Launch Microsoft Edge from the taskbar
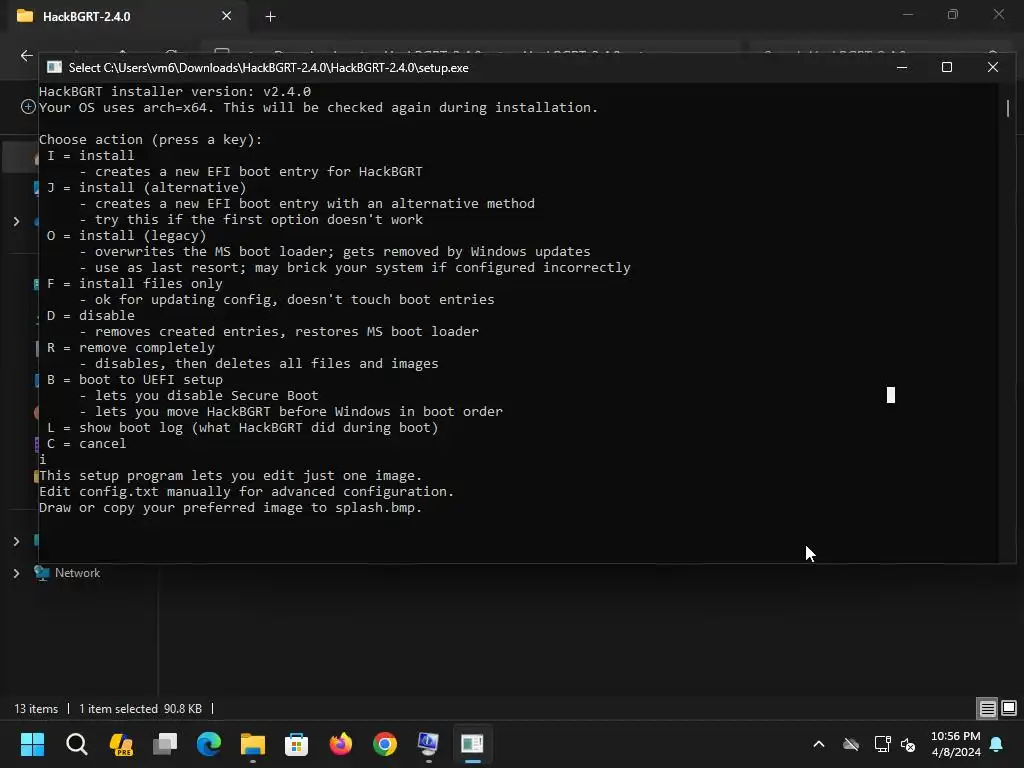1024x768 pixels. point(209,744)
